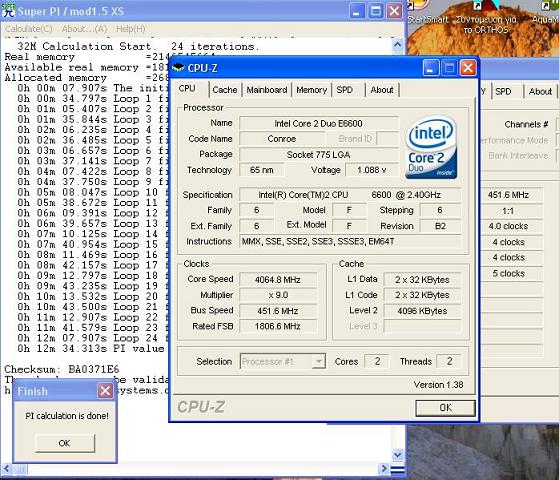Click the Technology value 65 nm
Viewport: 559px width, 480px height.
tap(262, 170)
